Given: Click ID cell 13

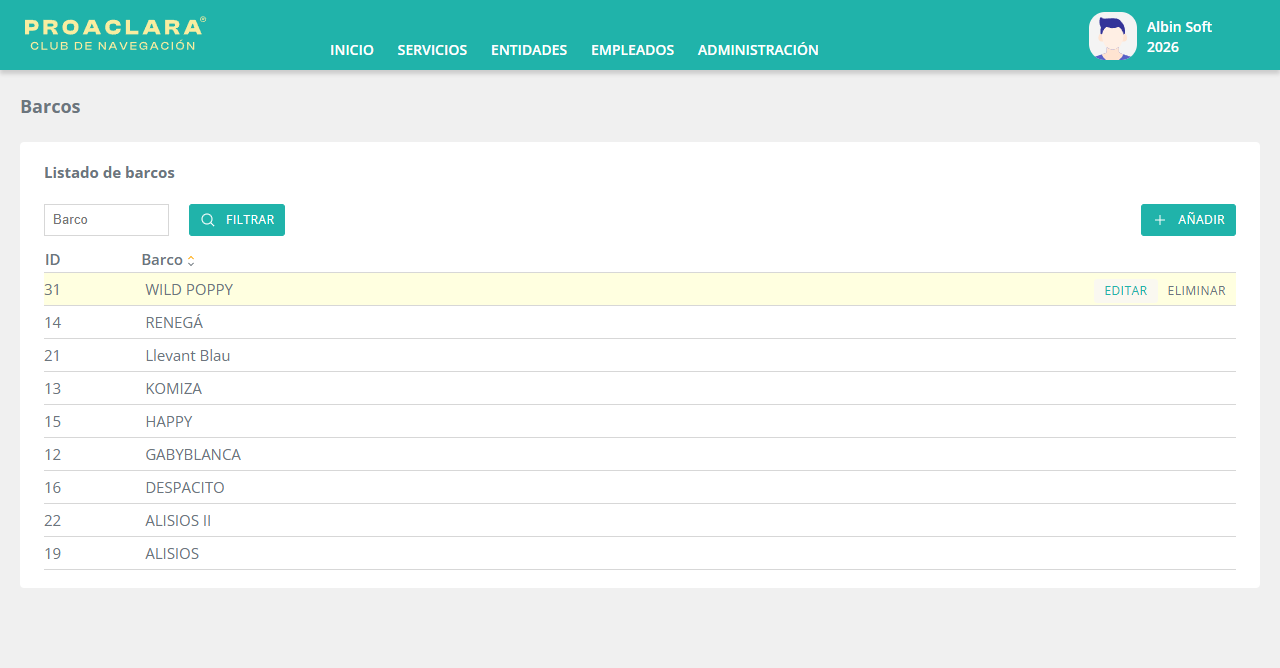Looking at the screenshot, I should tap(53, 389).
